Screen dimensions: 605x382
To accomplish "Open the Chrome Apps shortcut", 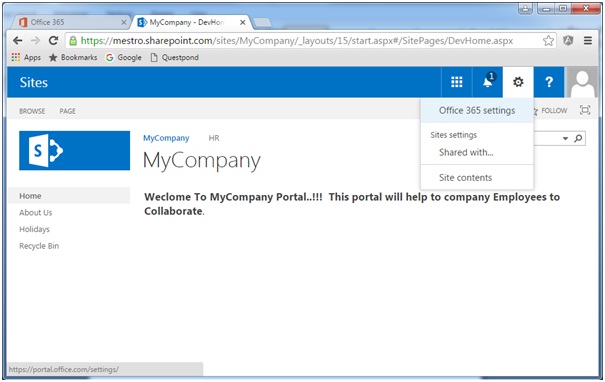I will pos(26,57).
